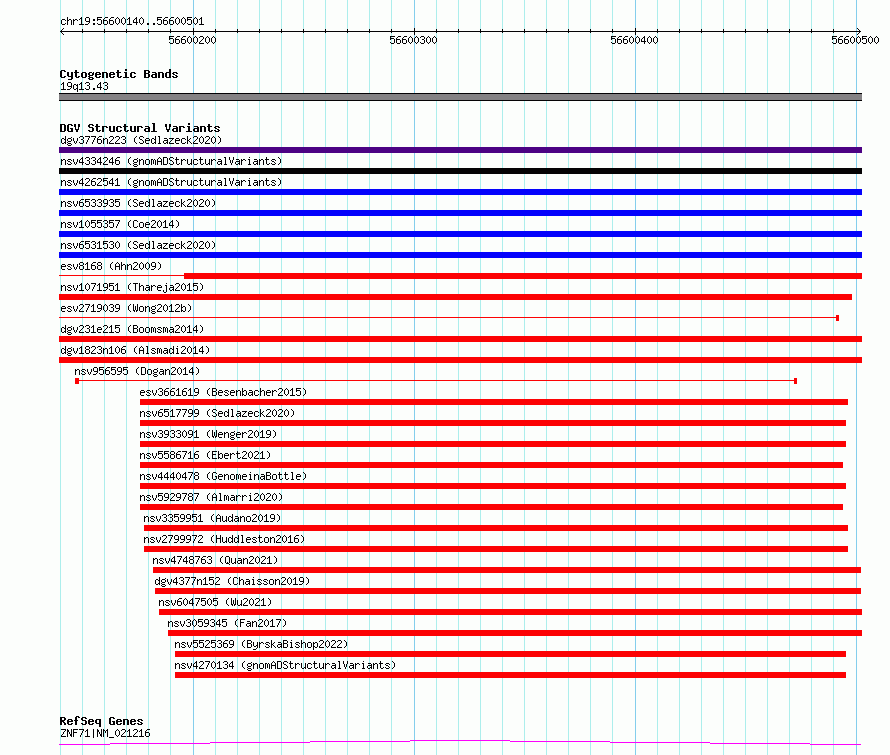Click the red bar under nsv2799972

(496, 549)
